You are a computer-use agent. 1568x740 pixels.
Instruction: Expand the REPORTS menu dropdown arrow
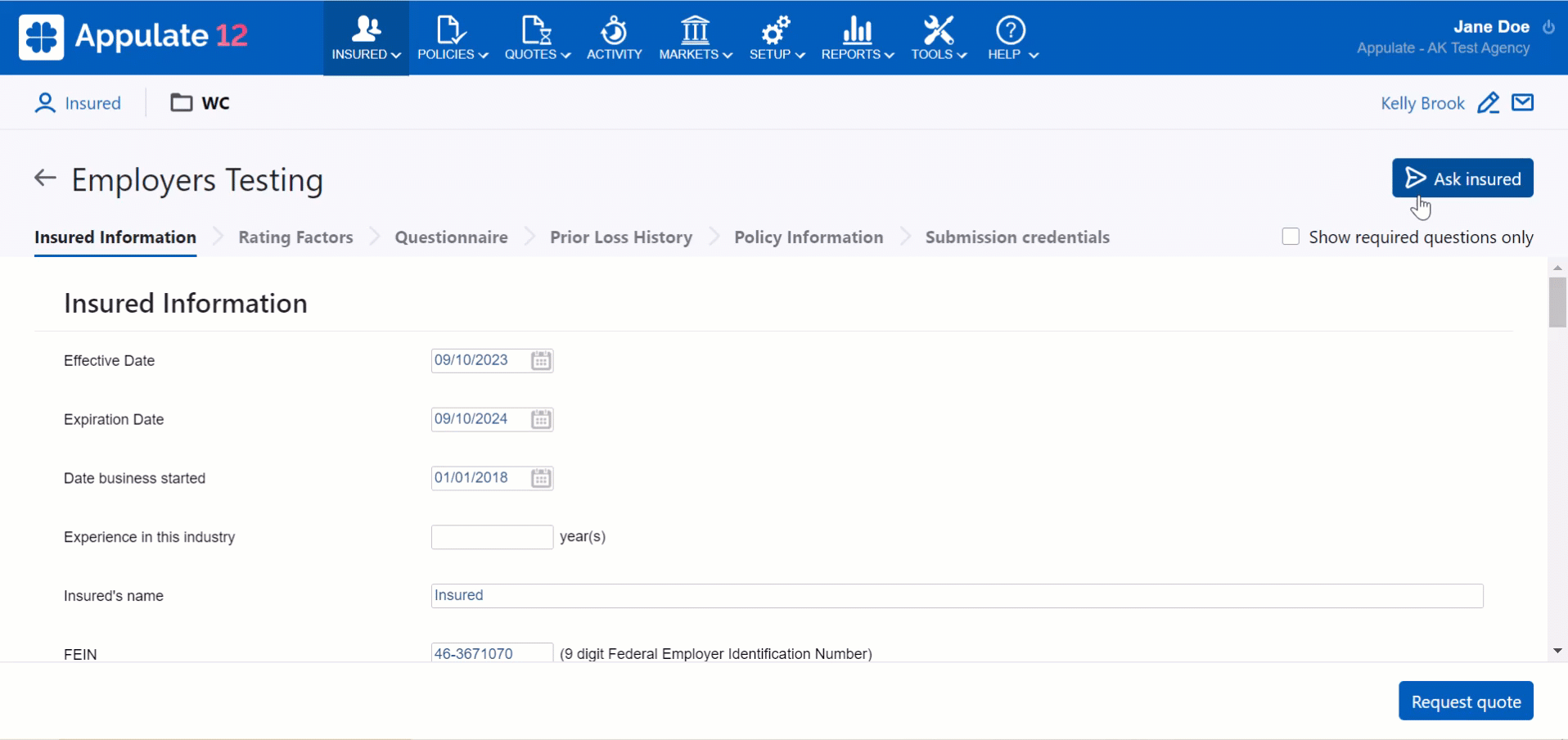coord(890,55)
